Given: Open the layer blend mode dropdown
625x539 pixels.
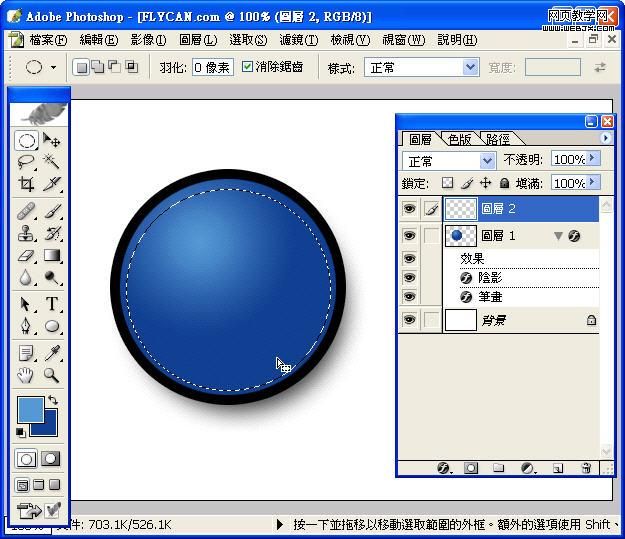Looking at the screenshot, I should [487, 160].
